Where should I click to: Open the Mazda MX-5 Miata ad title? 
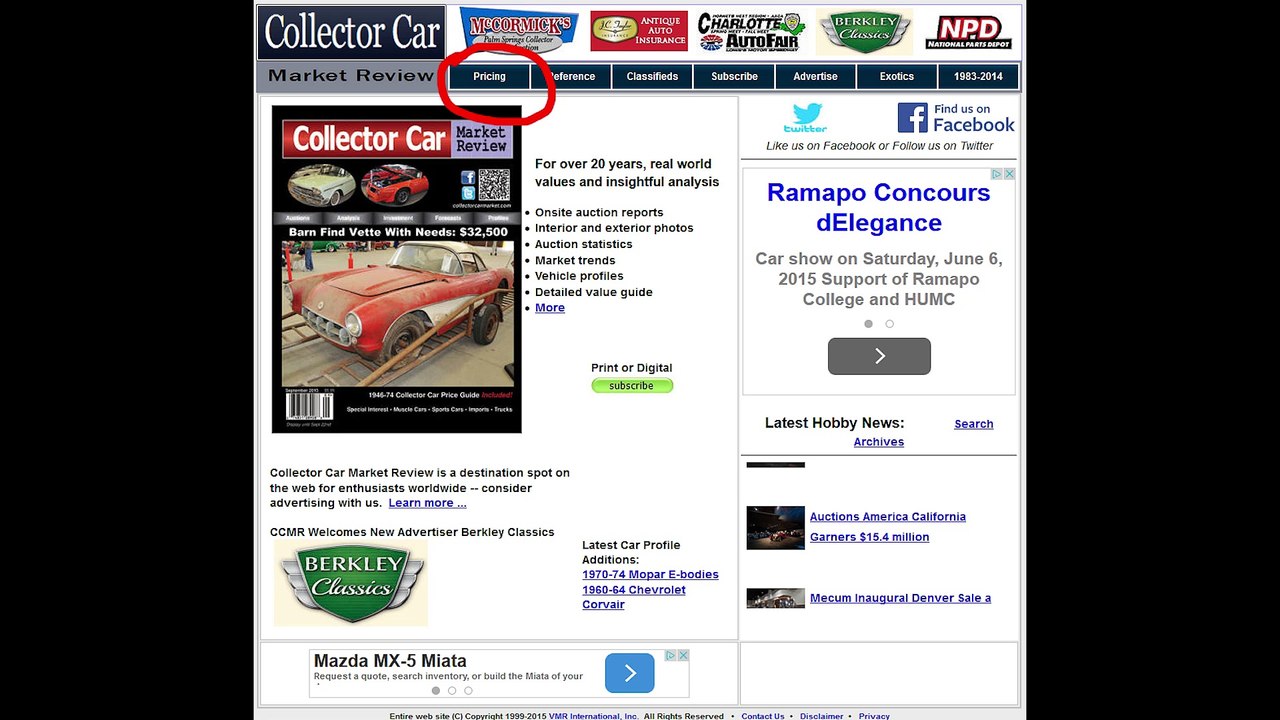(390, 661)
